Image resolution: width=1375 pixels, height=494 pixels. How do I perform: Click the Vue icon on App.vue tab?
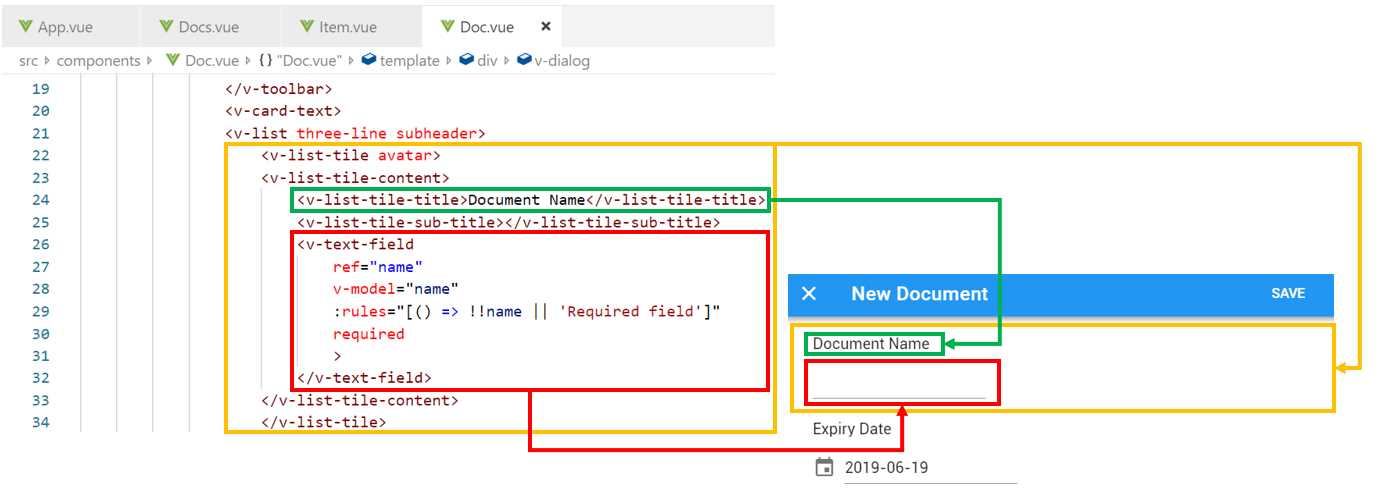(25, 27)
